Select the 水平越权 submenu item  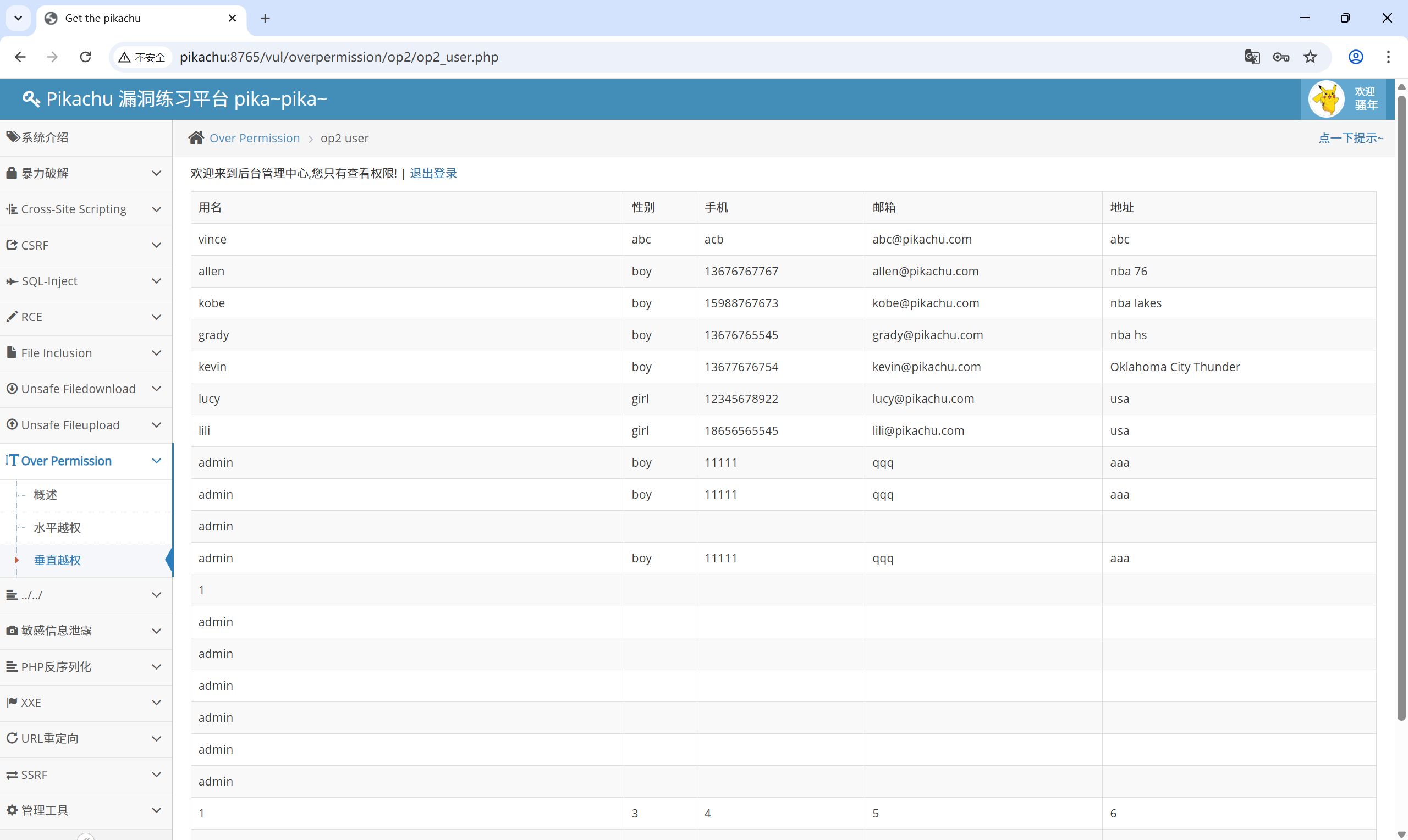click(57, 528)
